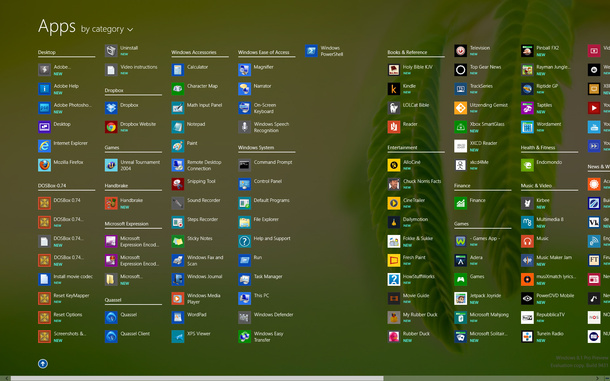Screen dimensions: 610x381
Task: Launch Top Gear News
Action: (x=478, y=70)
